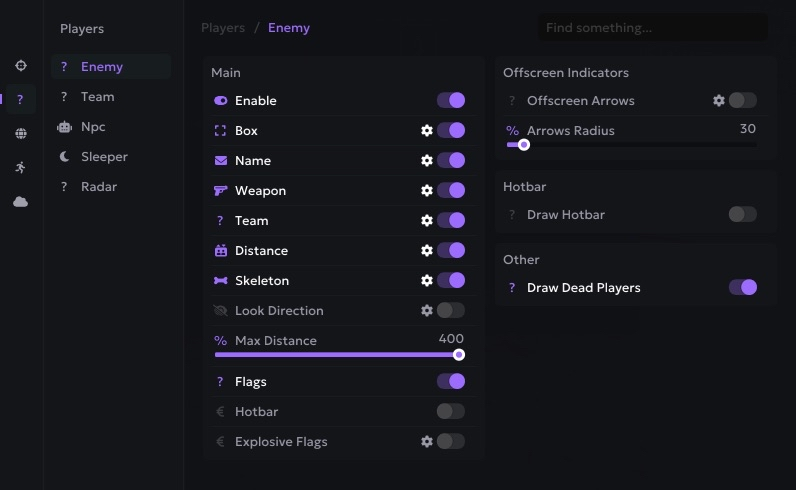Enable Draw Hotbar toggle
Image resolution: width=796 pixels, height=490 pixels.
coord(742,215)
